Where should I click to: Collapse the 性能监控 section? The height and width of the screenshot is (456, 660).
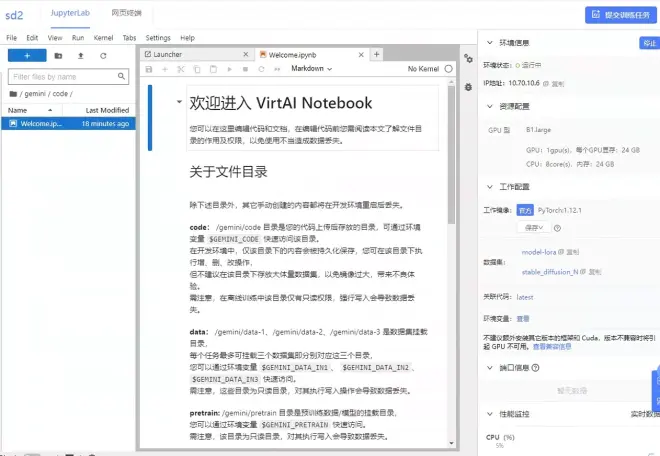click(490, 414)
